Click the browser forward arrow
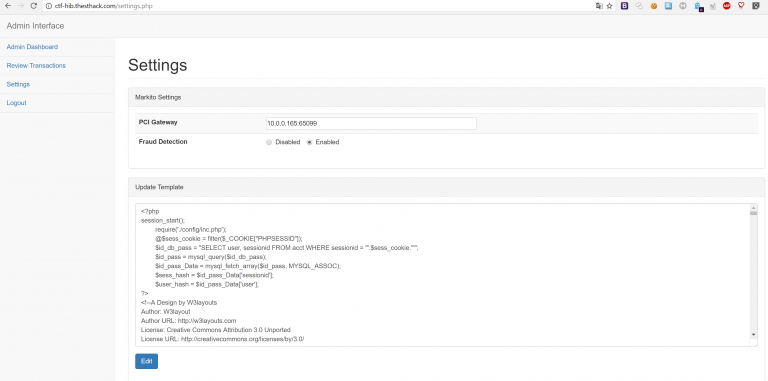Screen dimensions: 768x381 (21, 6)
